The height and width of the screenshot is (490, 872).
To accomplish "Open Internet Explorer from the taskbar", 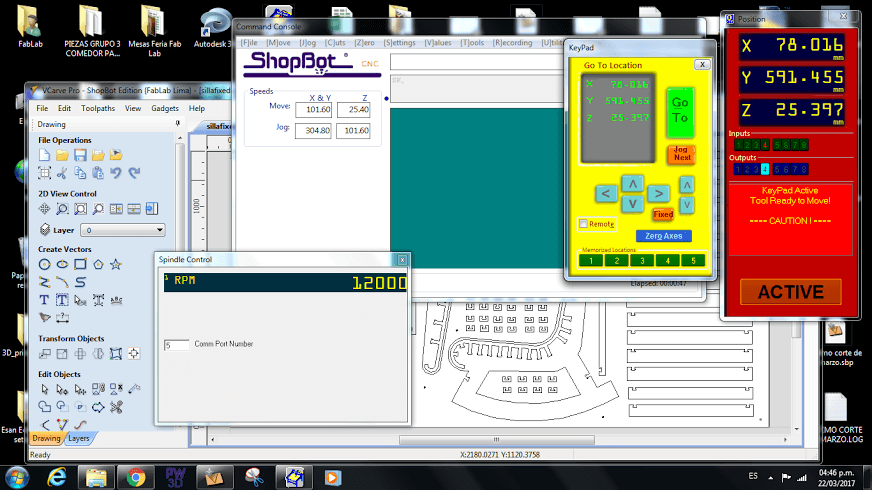I will [x=57, y=477].
